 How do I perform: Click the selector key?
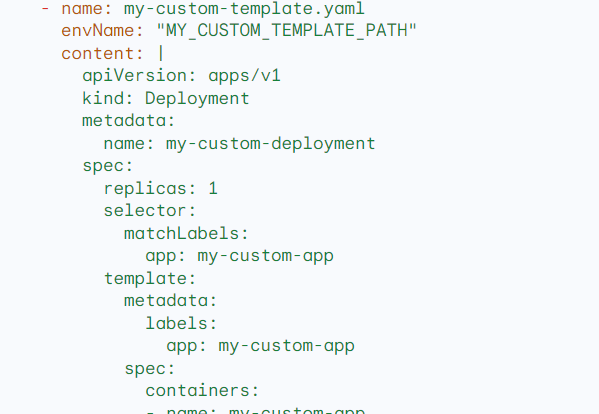150,211
